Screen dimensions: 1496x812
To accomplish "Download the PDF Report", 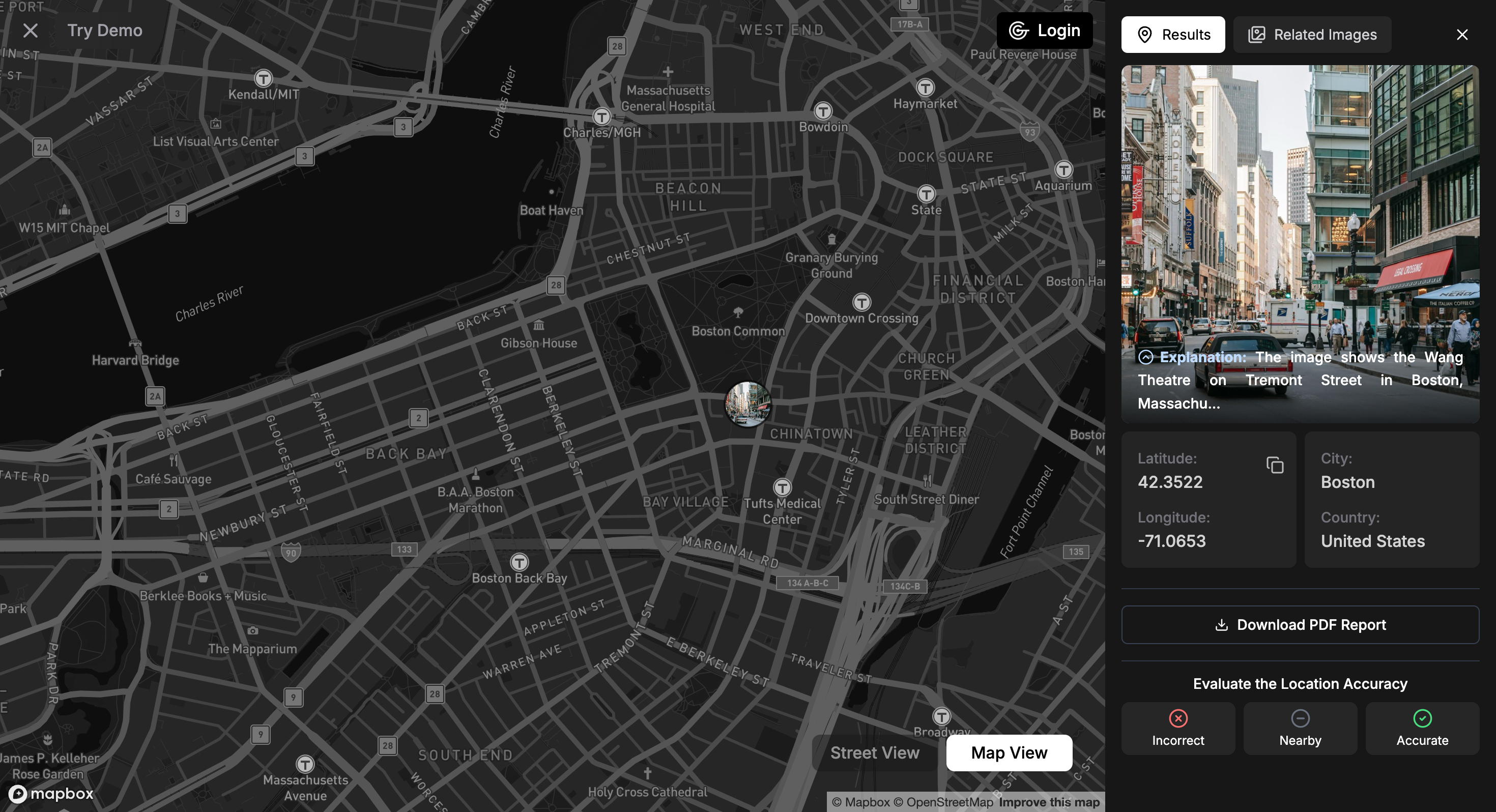I will click(x=1301, y=624).
